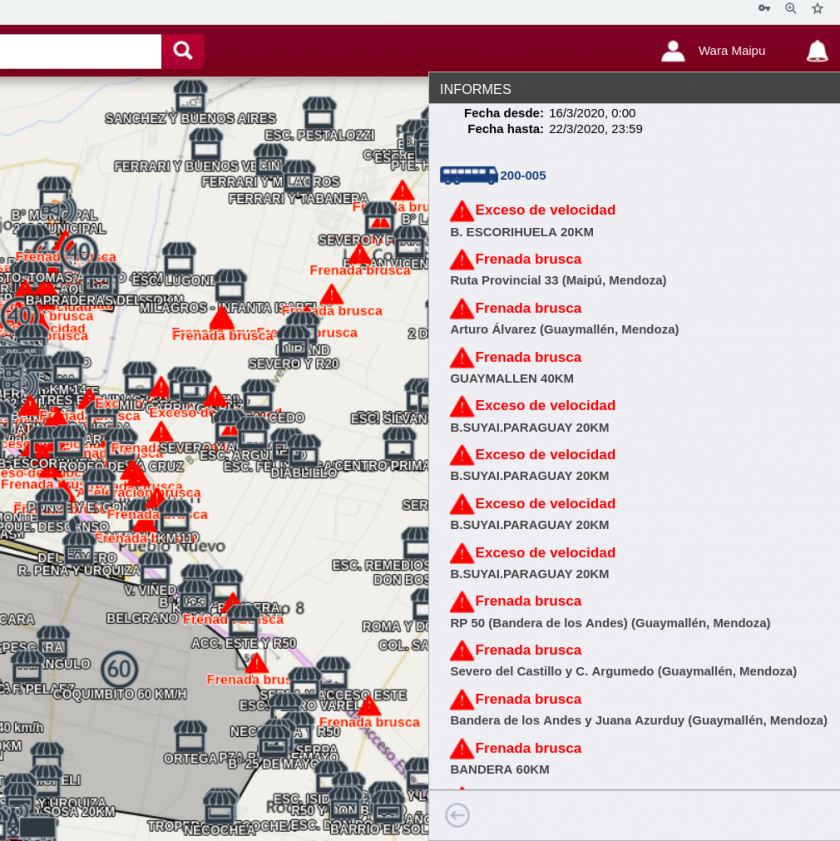Click the 200-005 vehicle link

[x=523, y=176]
